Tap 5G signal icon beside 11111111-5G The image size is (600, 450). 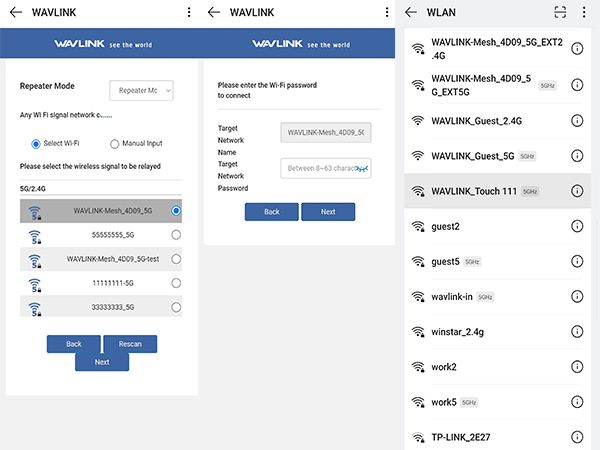pos(35,285)
